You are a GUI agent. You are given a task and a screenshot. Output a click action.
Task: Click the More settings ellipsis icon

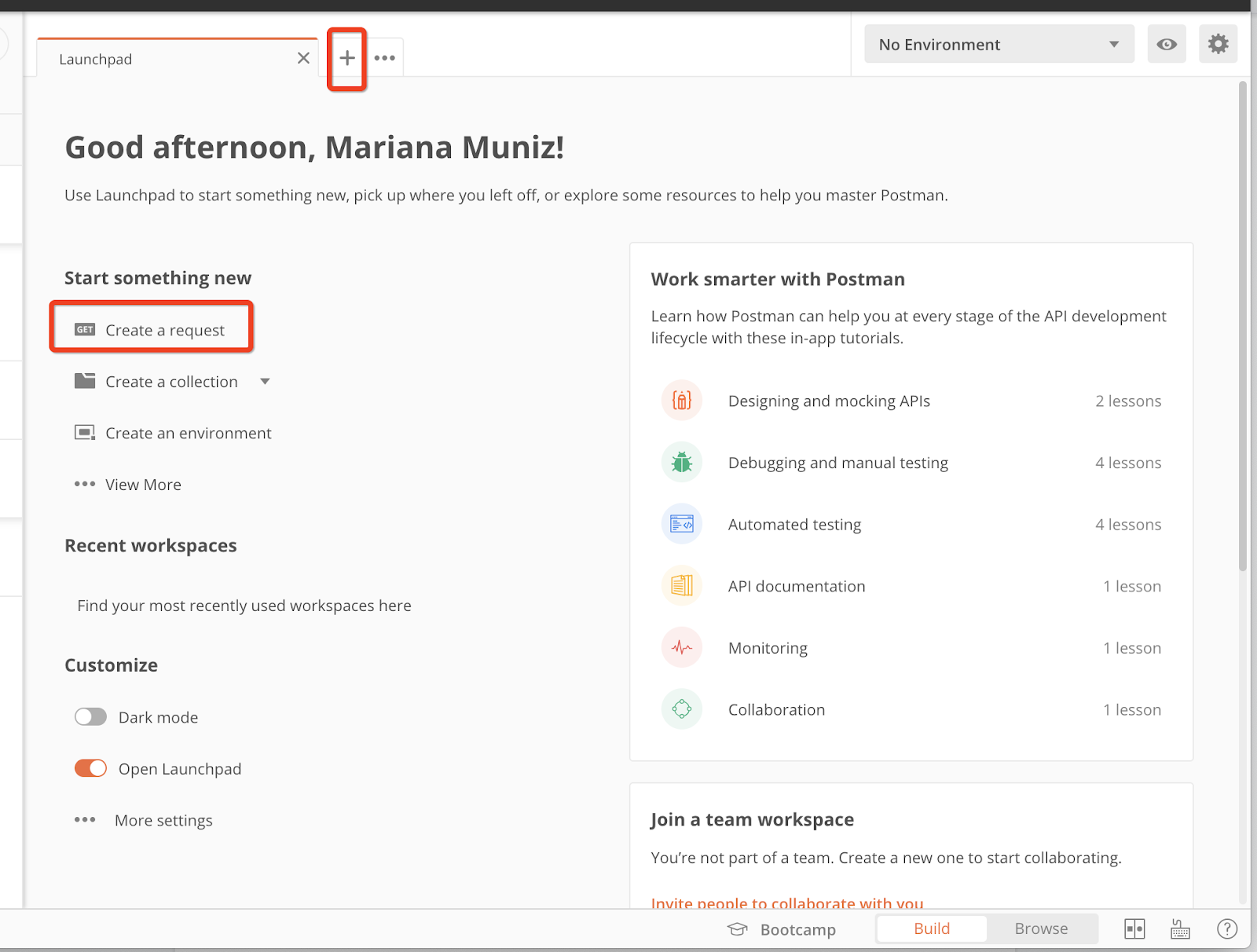(85, 819)
